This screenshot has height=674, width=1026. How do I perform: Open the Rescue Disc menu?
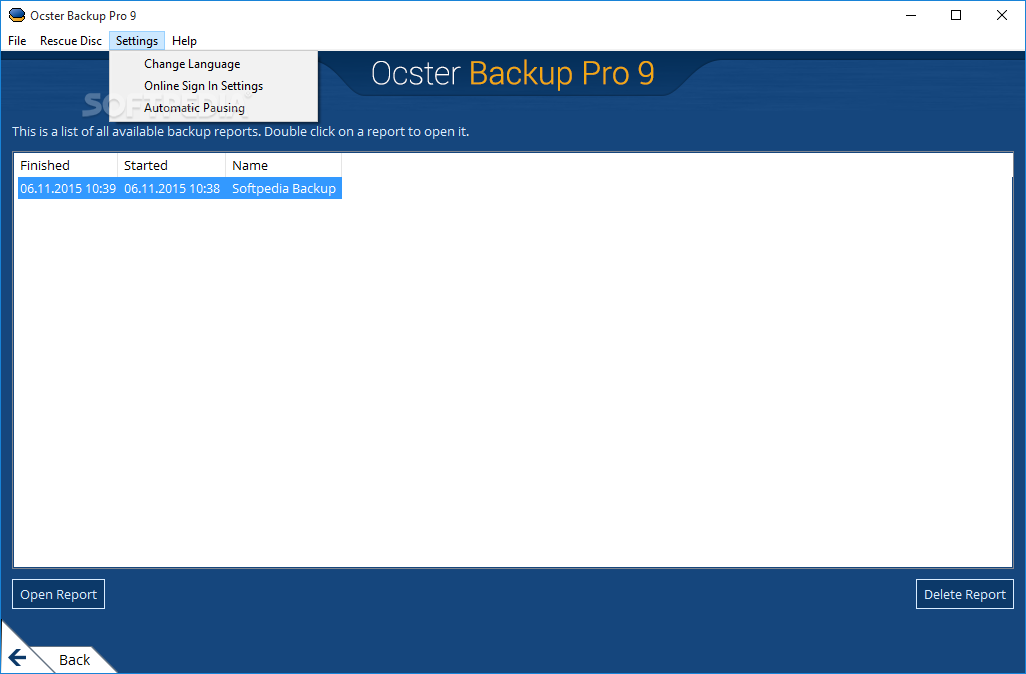71,41
